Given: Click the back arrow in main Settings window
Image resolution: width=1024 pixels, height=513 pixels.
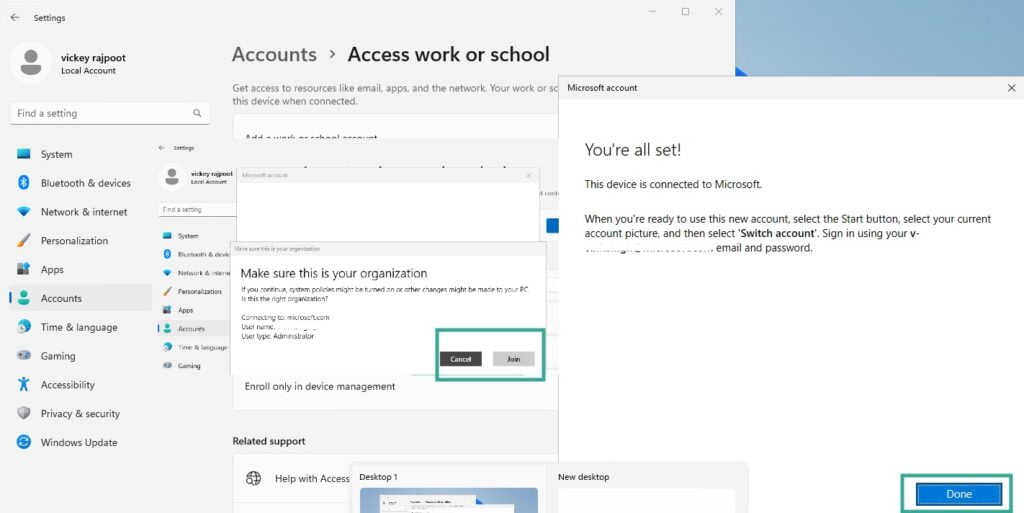Looking at the screenshot, I should [14, 18].
